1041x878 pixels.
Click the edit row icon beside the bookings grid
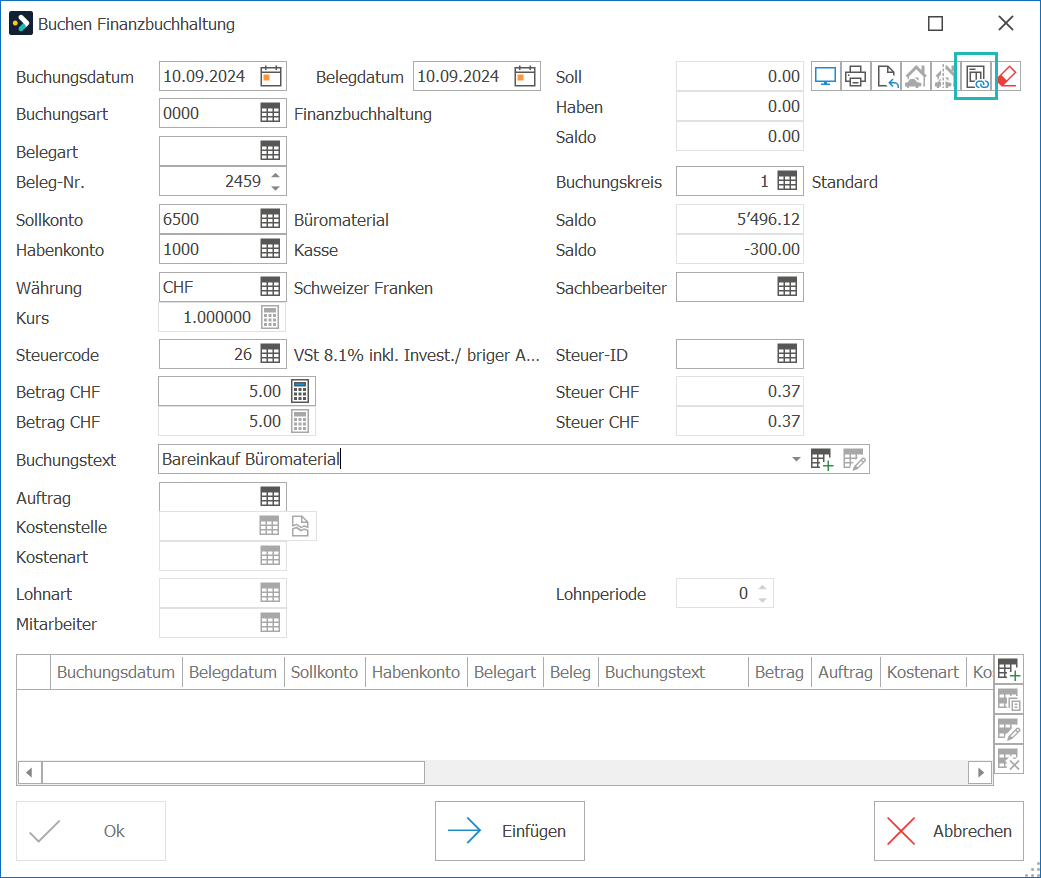[x=1008, y=729]
